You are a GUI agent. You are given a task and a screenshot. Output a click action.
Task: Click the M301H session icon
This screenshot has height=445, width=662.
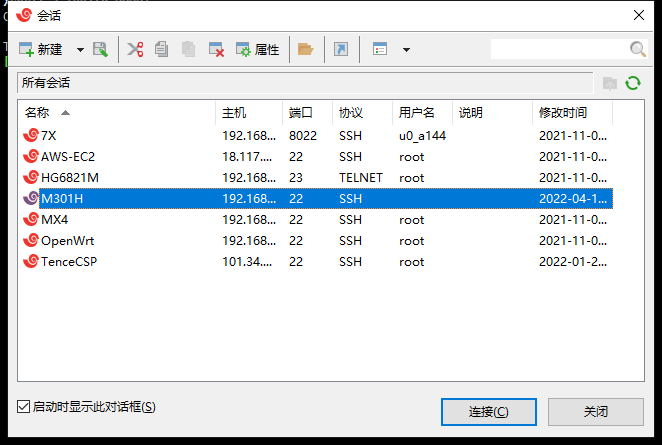(x=31, y=198)
